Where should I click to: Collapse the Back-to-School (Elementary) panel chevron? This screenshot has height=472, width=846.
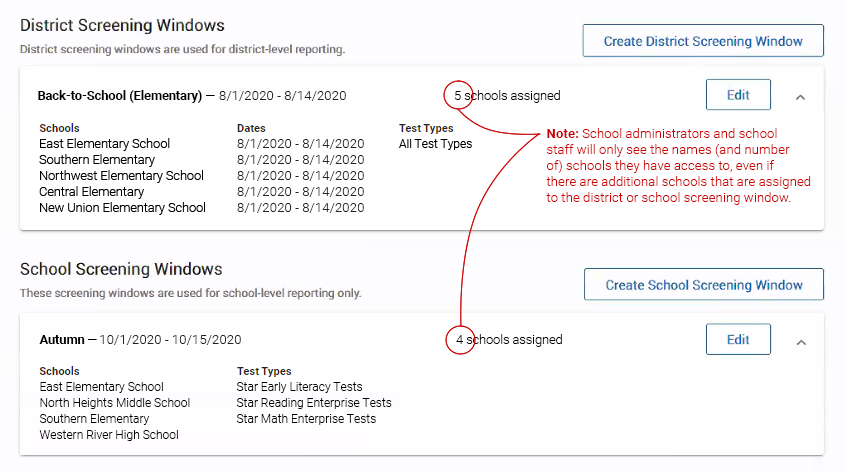click(x=801, y=97)
